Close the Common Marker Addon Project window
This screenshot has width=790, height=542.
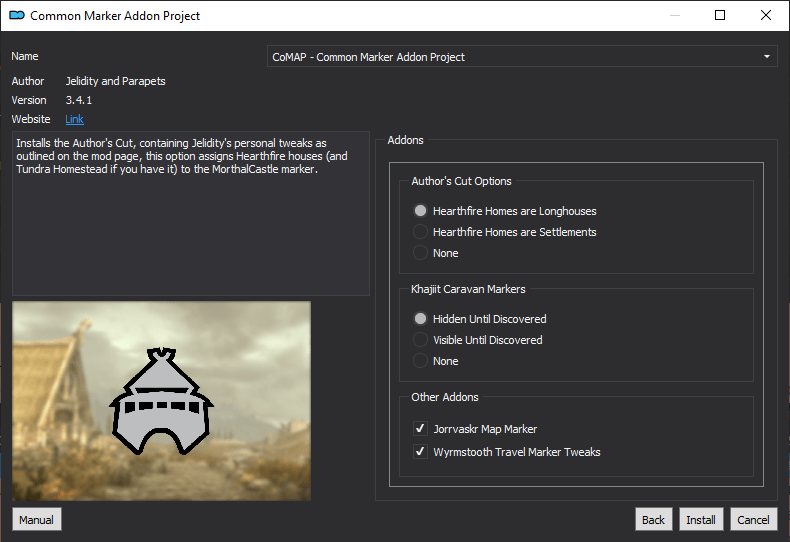point(766,15)
